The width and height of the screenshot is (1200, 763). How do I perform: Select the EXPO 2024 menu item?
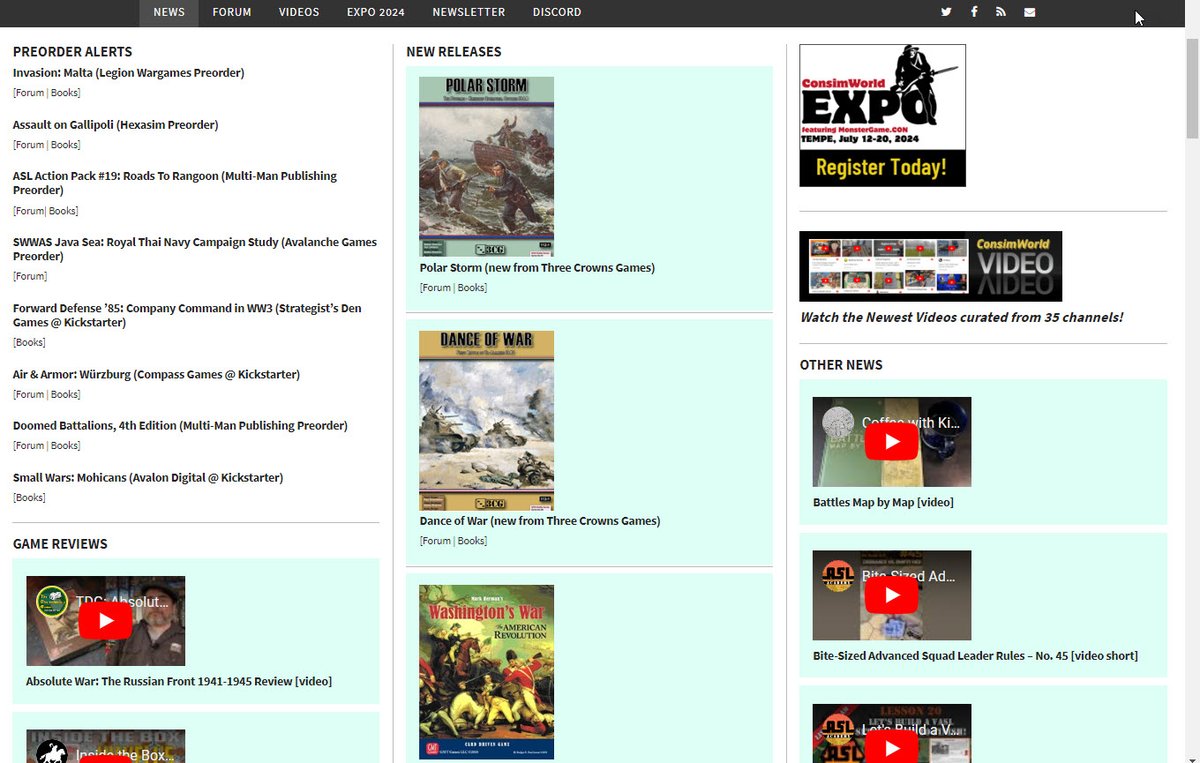coord(375,12)
